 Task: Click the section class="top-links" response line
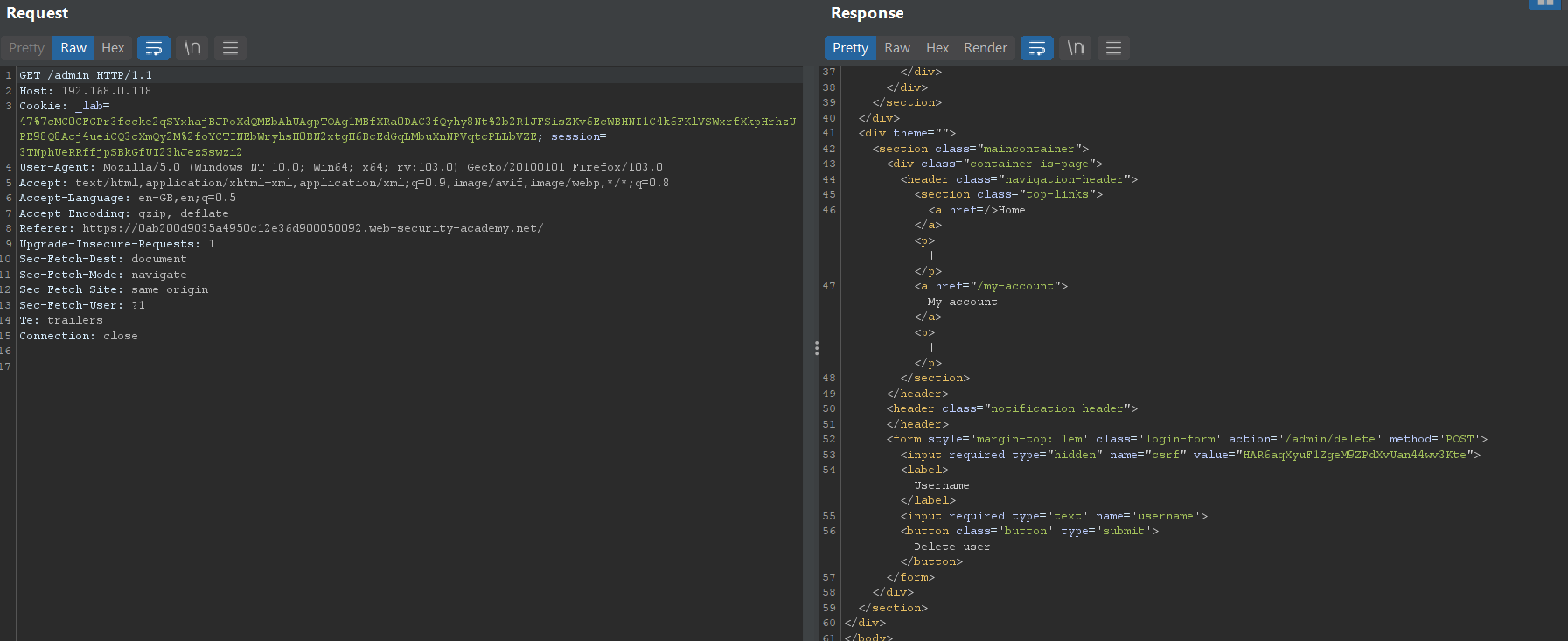point(1008,194)
